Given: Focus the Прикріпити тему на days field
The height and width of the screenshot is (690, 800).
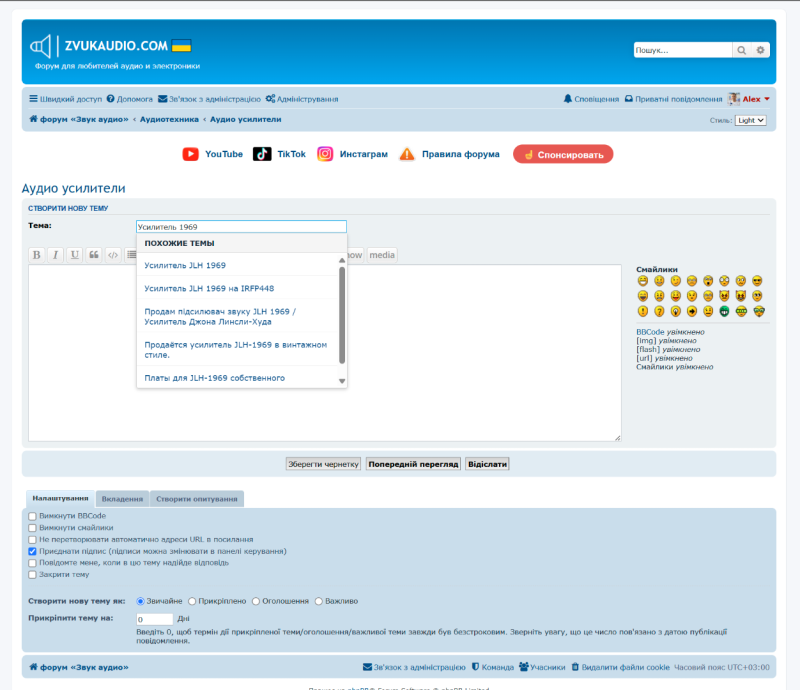Looking at the screenshot, I should coord(155,619).
